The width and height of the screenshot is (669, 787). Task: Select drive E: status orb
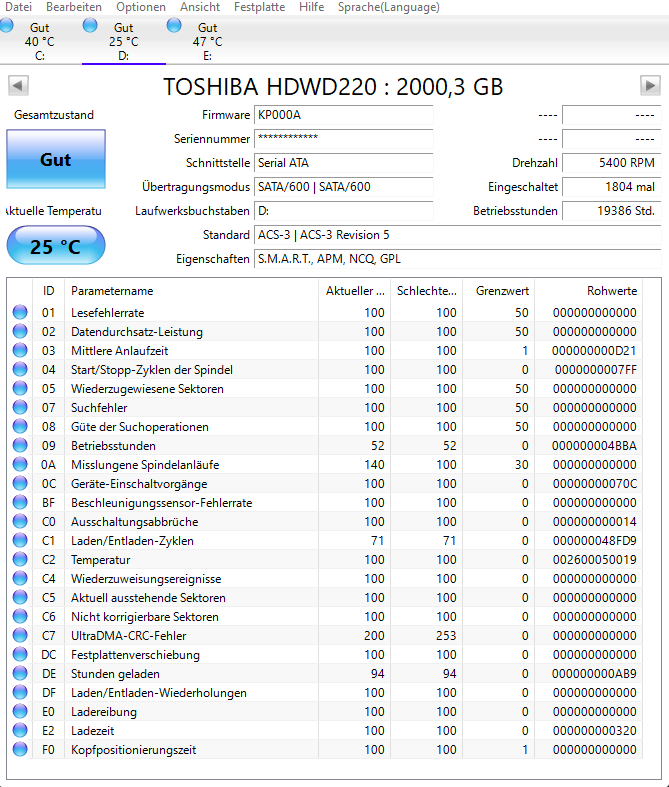(x=174, y=25)
